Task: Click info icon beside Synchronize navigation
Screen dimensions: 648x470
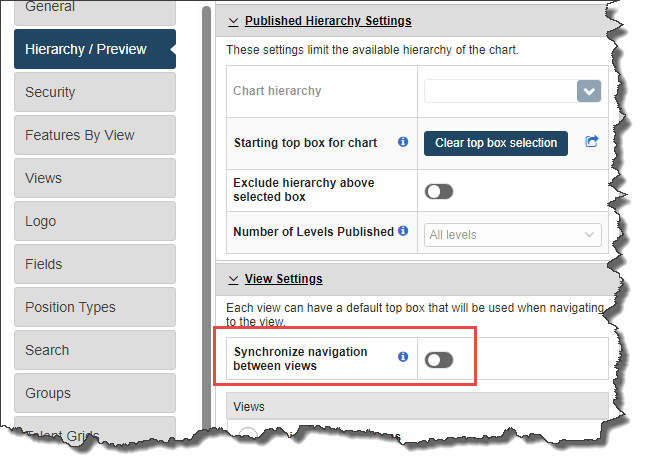Action: coord(403,356)
